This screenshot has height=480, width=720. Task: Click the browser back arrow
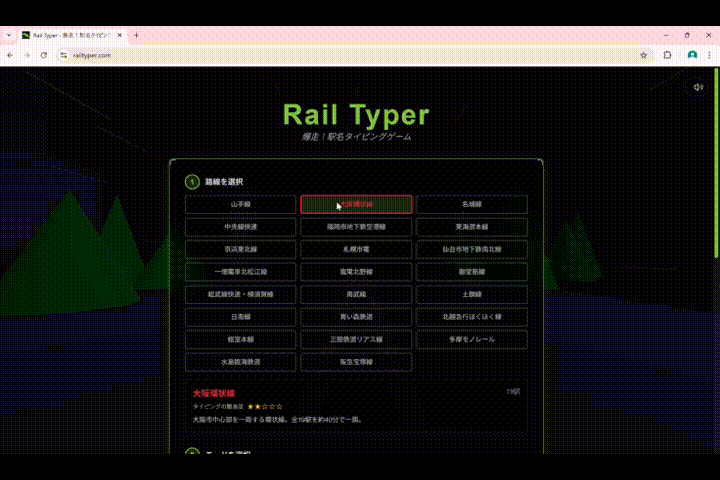(10, 55)
